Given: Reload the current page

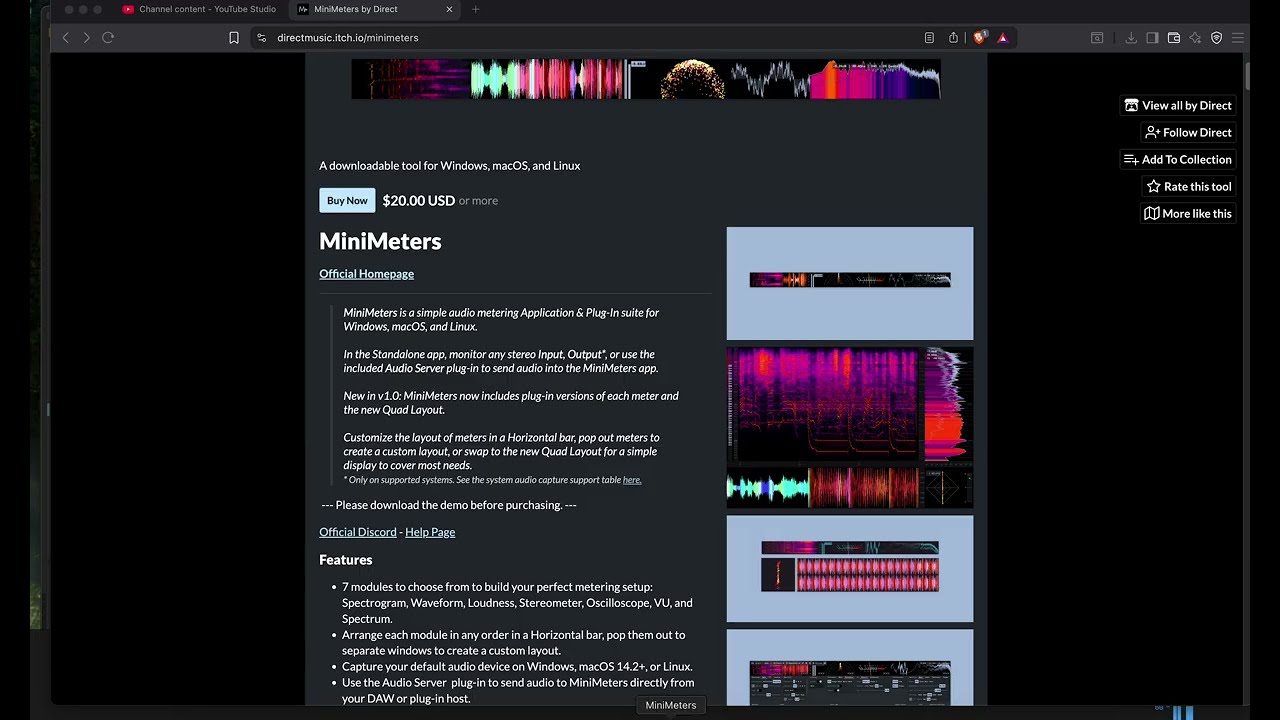Looking at the screenshot, I should point(108,38).
